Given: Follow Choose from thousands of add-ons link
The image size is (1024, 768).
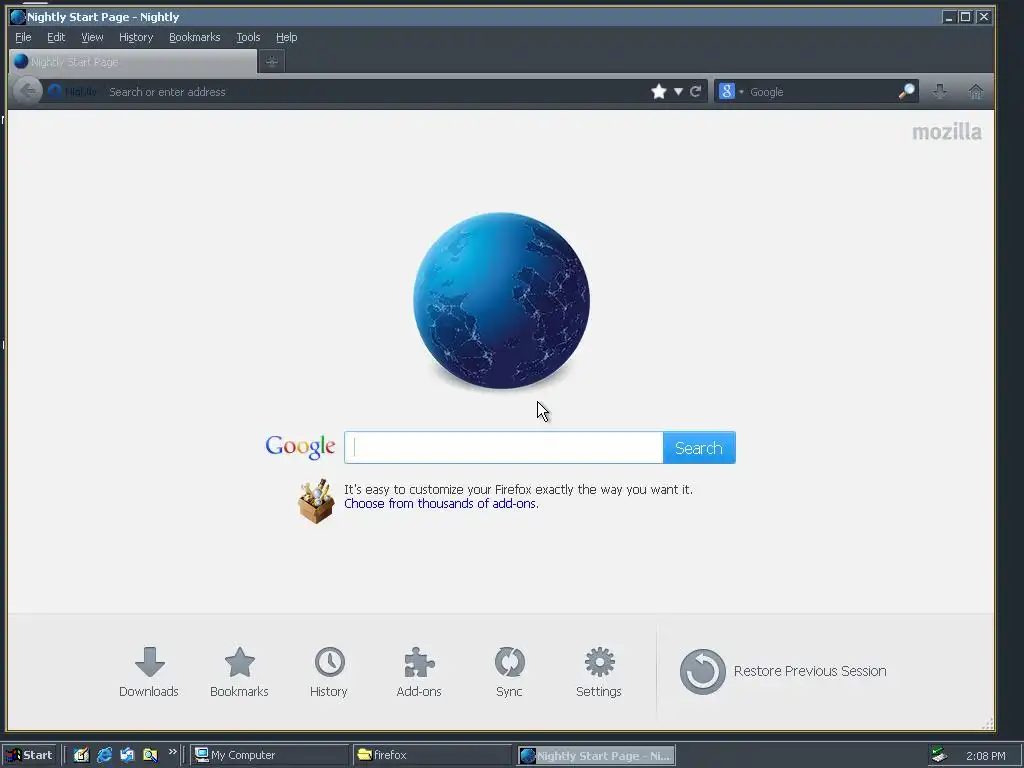Looking at the screenshot, I should (441, 504).
